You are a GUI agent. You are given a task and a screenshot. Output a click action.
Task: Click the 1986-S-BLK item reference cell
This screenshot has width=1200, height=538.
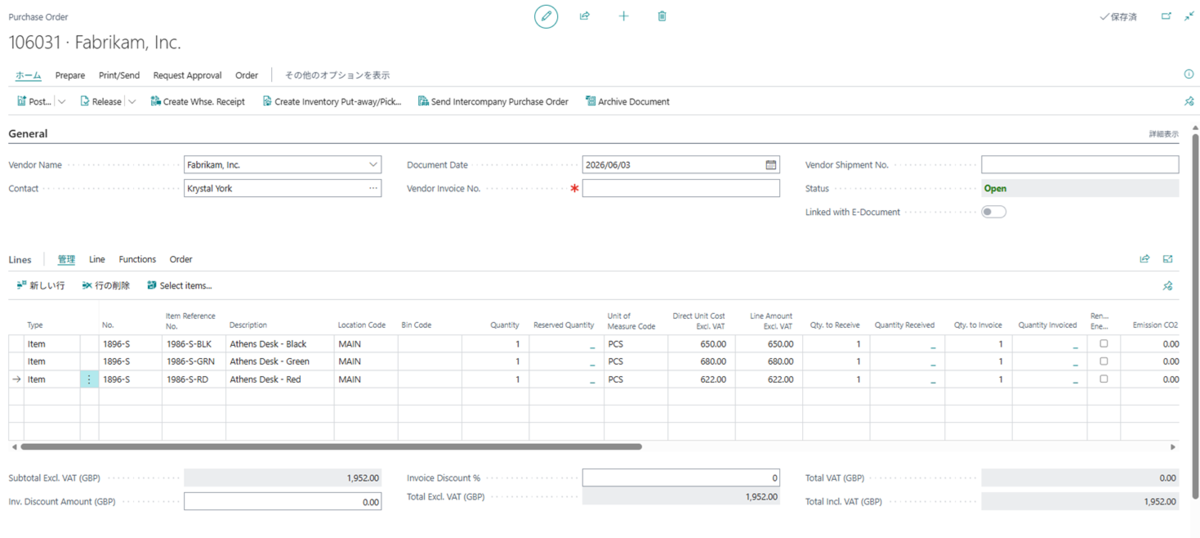tap(194, 343)
